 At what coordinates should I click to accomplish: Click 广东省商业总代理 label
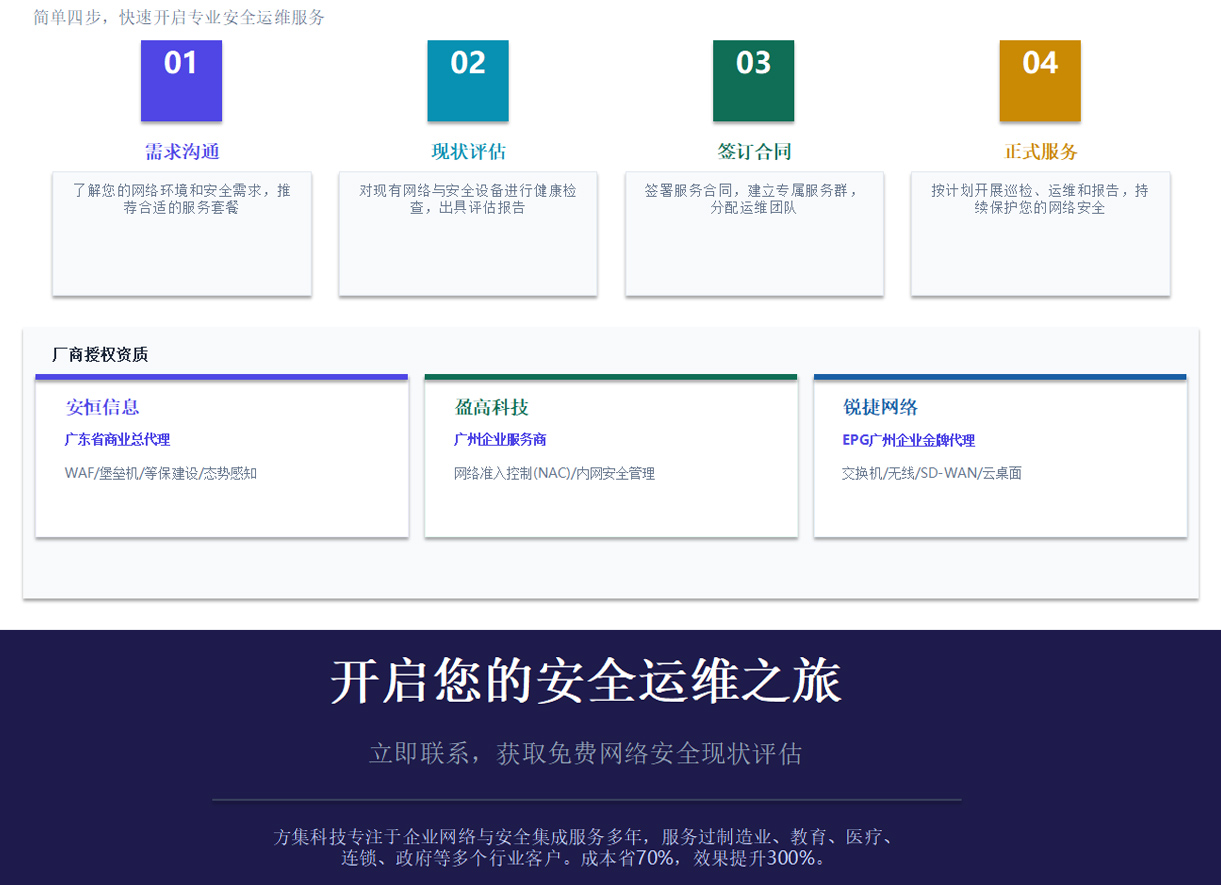tap(117, 440)
